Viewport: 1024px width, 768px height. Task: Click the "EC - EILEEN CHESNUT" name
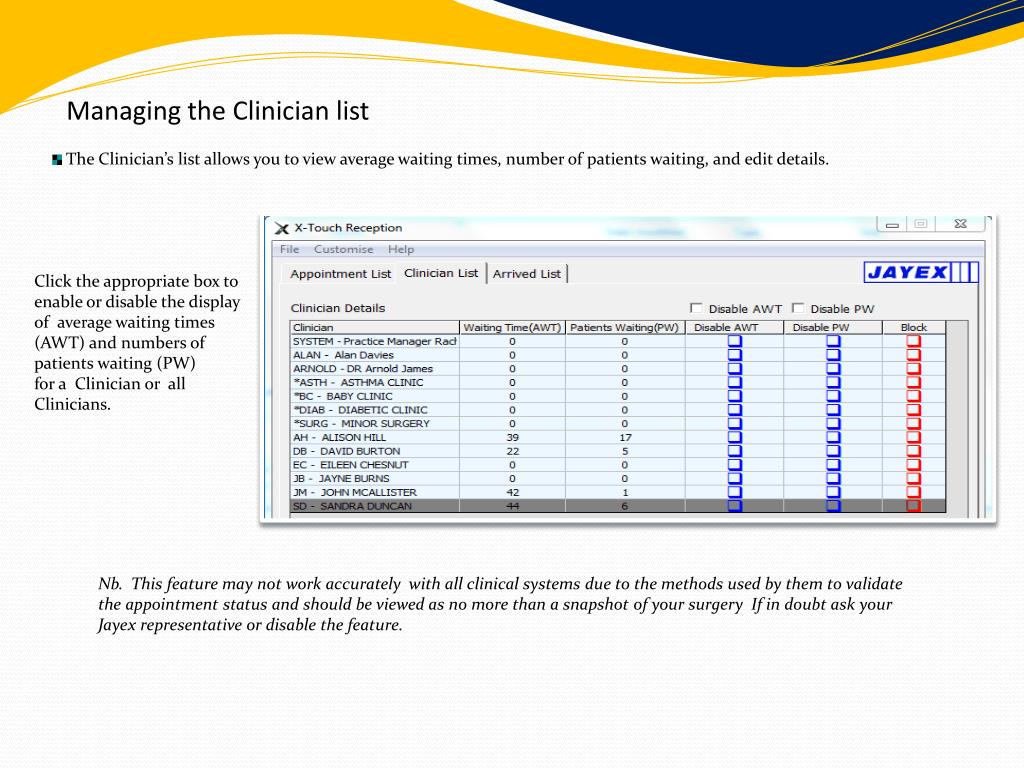tap(351, 464)
